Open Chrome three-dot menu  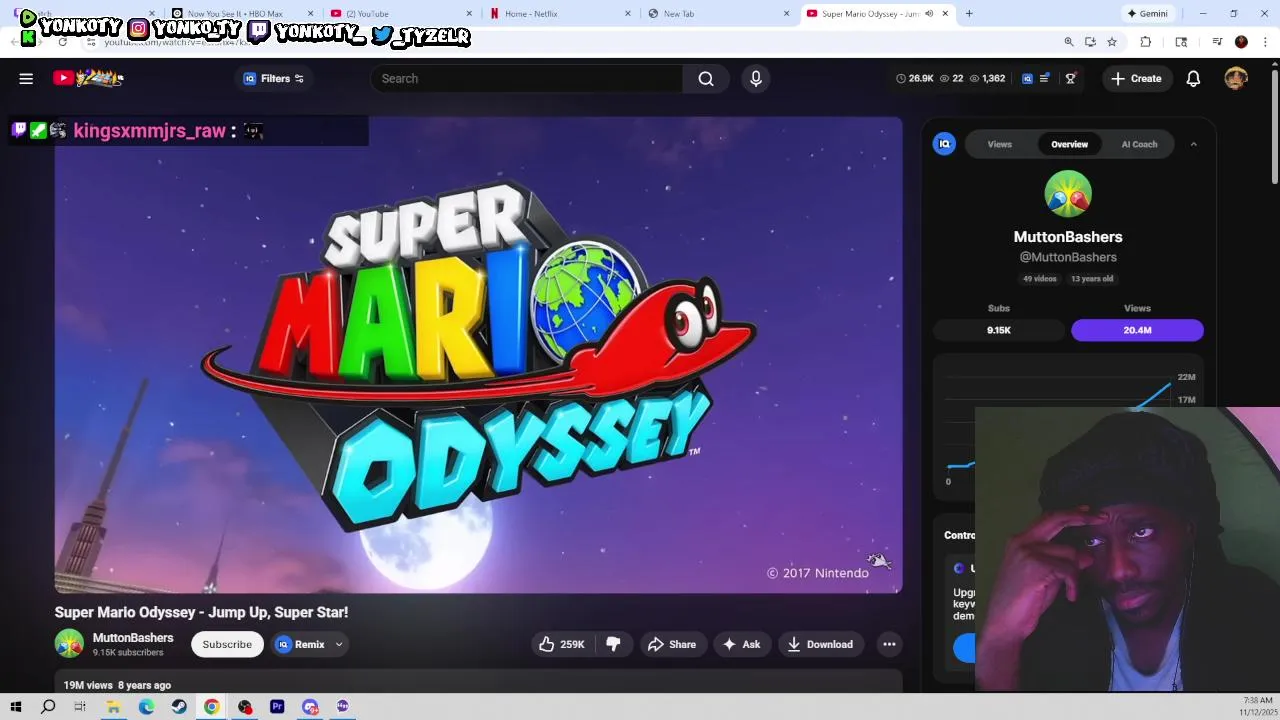pyautogui.click(x=1266, y=41)
